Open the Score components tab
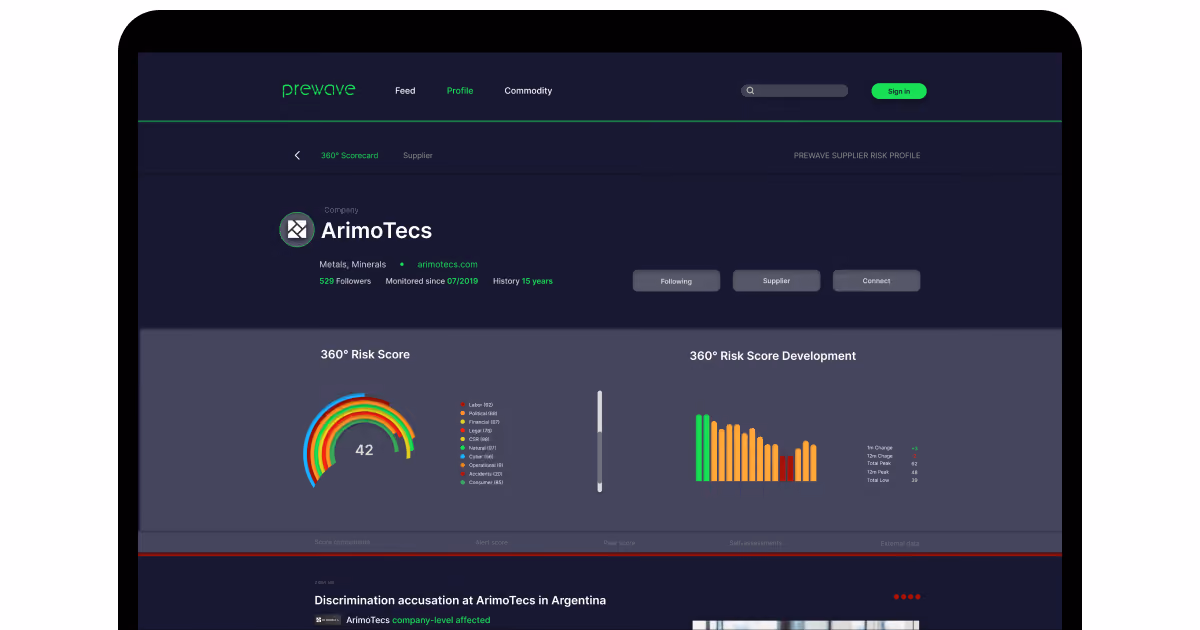1200x630 pixels. [342, 542]
